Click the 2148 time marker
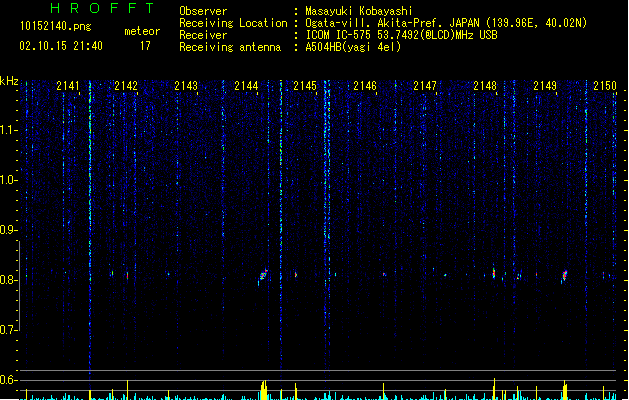This screenshot has width=629, height=400. click(x=485, y=86)
